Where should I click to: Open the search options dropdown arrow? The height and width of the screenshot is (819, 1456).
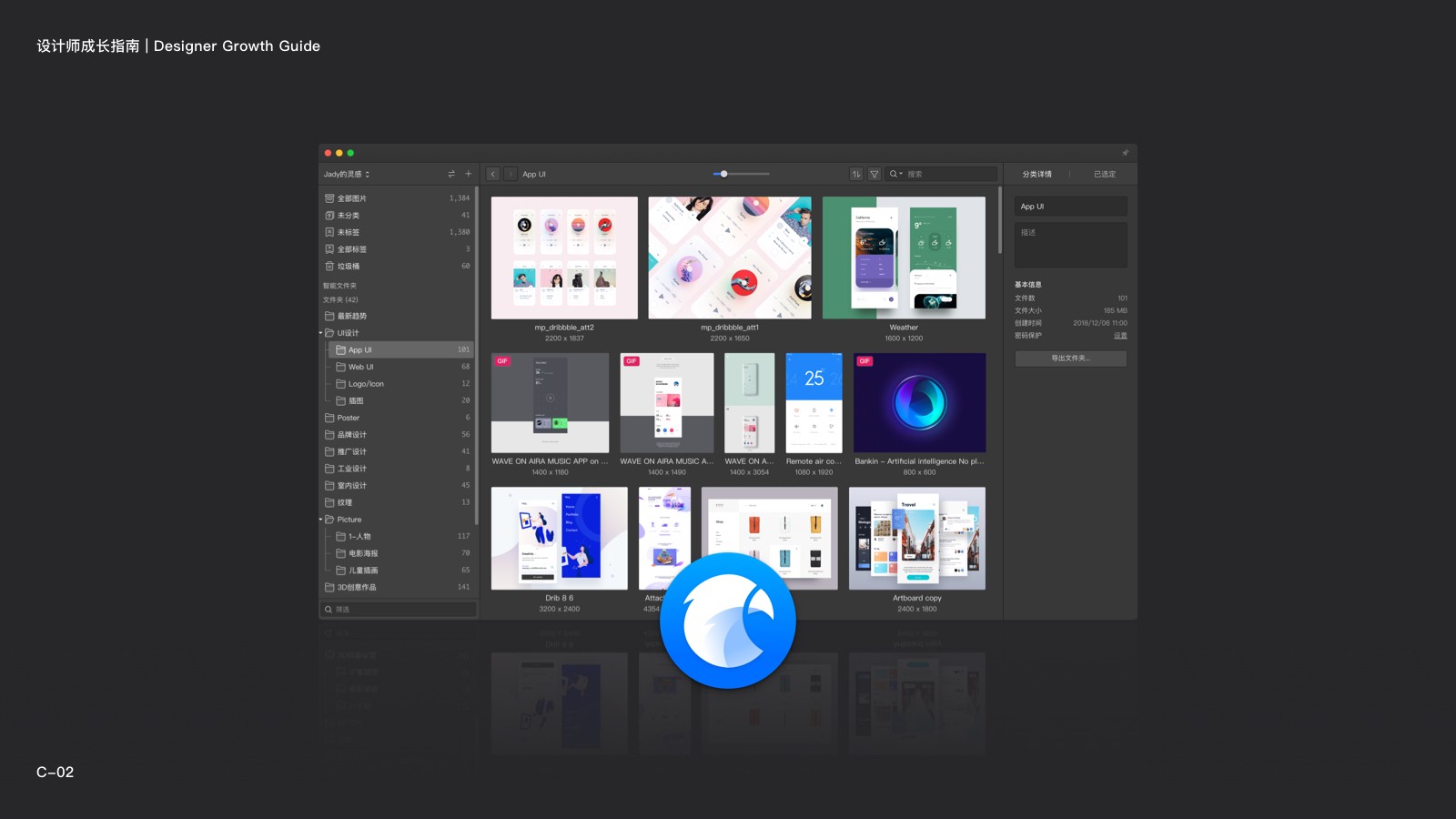(x=901, y=174)
